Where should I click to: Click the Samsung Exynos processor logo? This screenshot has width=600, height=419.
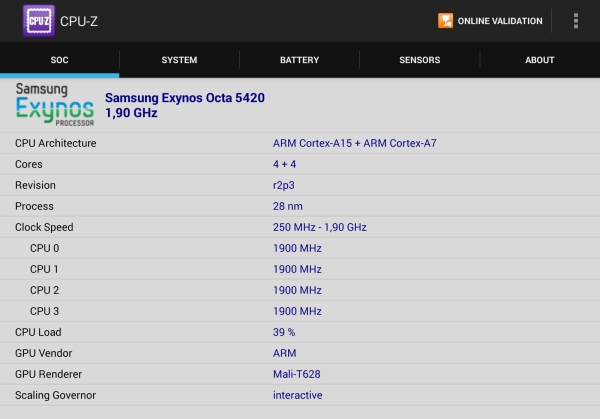click(x=55, y=104)
